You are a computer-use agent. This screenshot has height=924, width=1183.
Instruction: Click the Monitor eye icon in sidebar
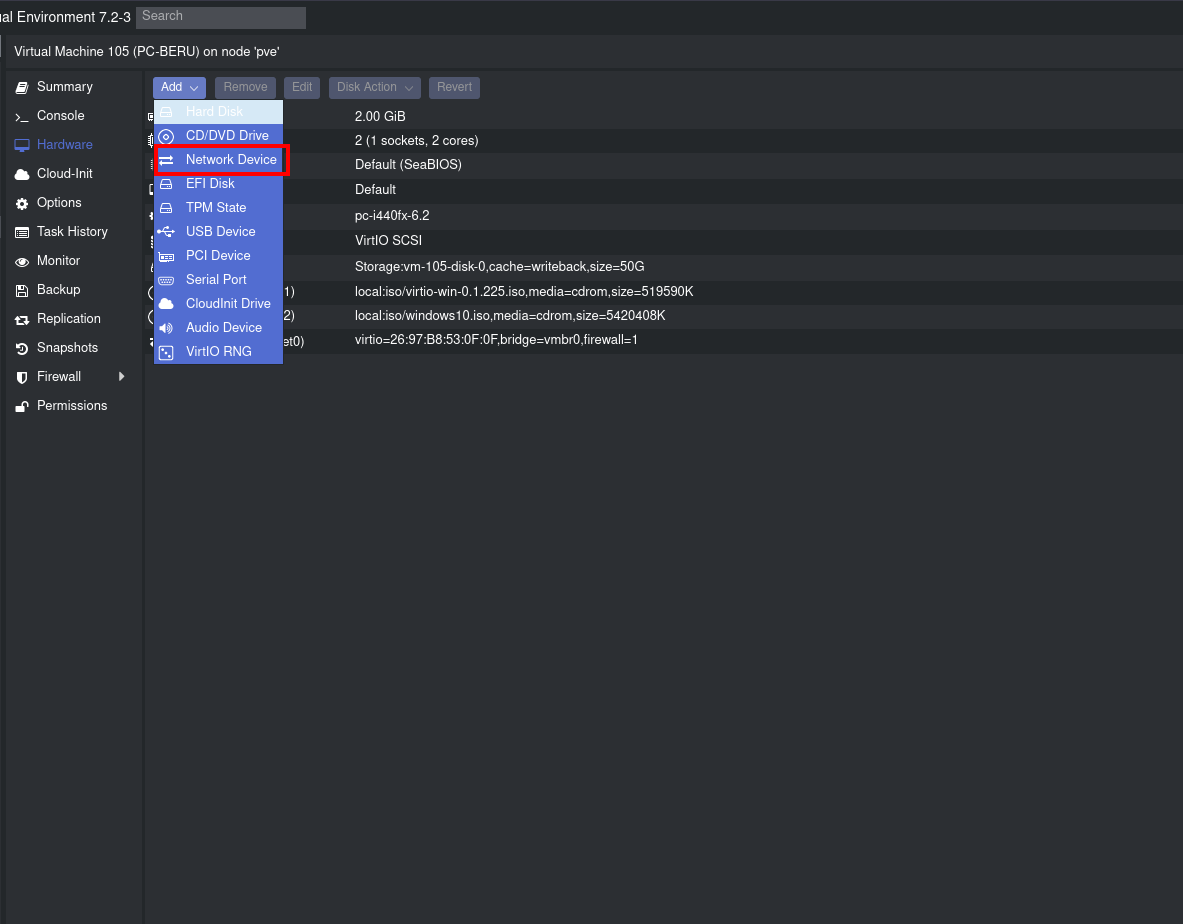[21, 261]
